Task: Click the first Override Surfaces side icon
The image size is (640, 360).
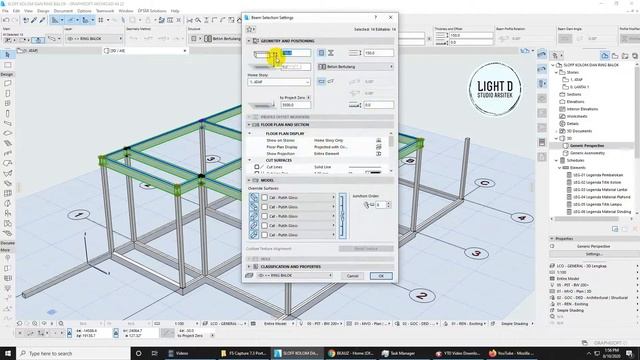Action: (x=253, y=198)
